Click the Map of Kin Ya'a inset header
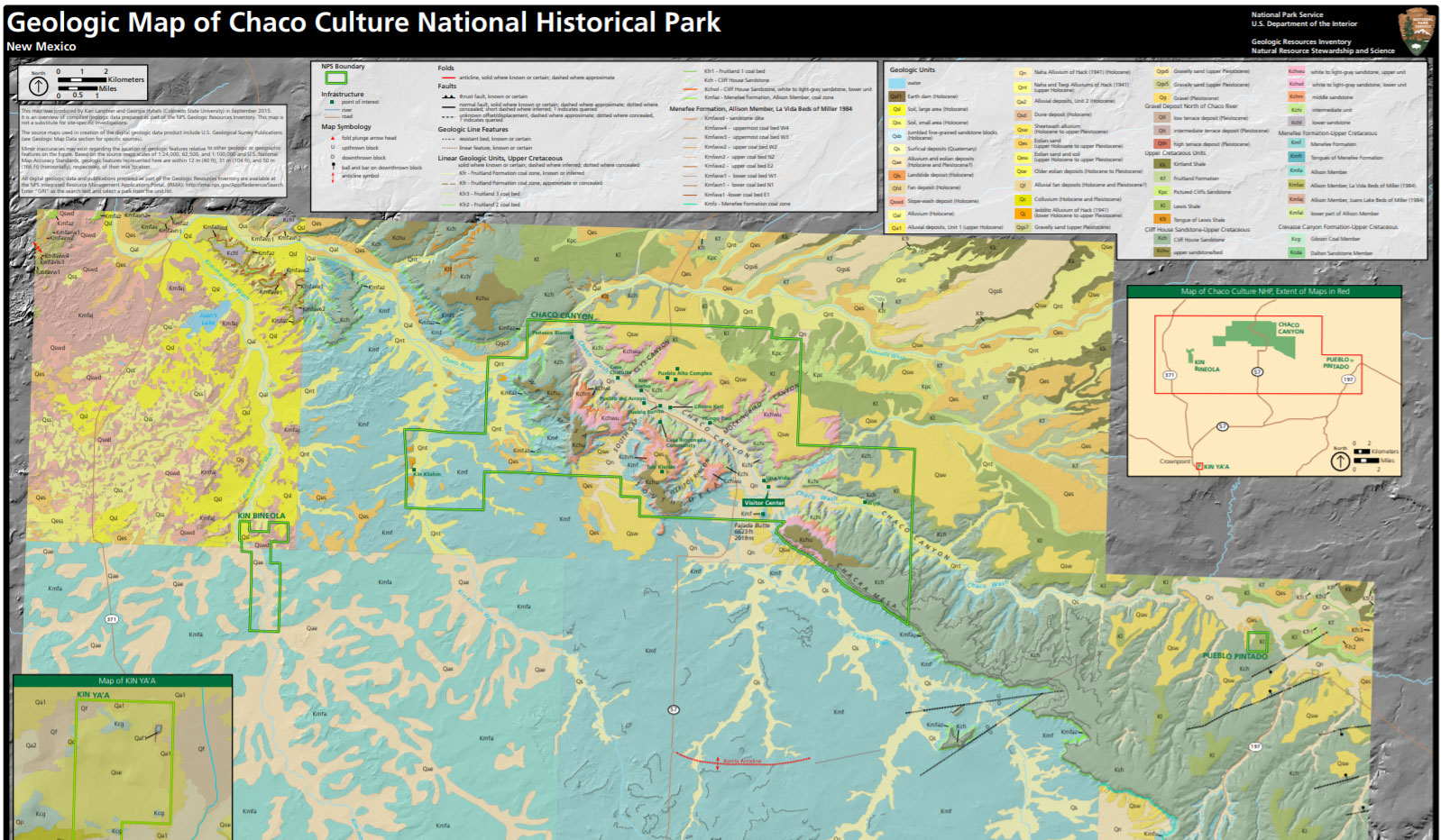This screenshot has width=1441, height=840. coord(126,680)
